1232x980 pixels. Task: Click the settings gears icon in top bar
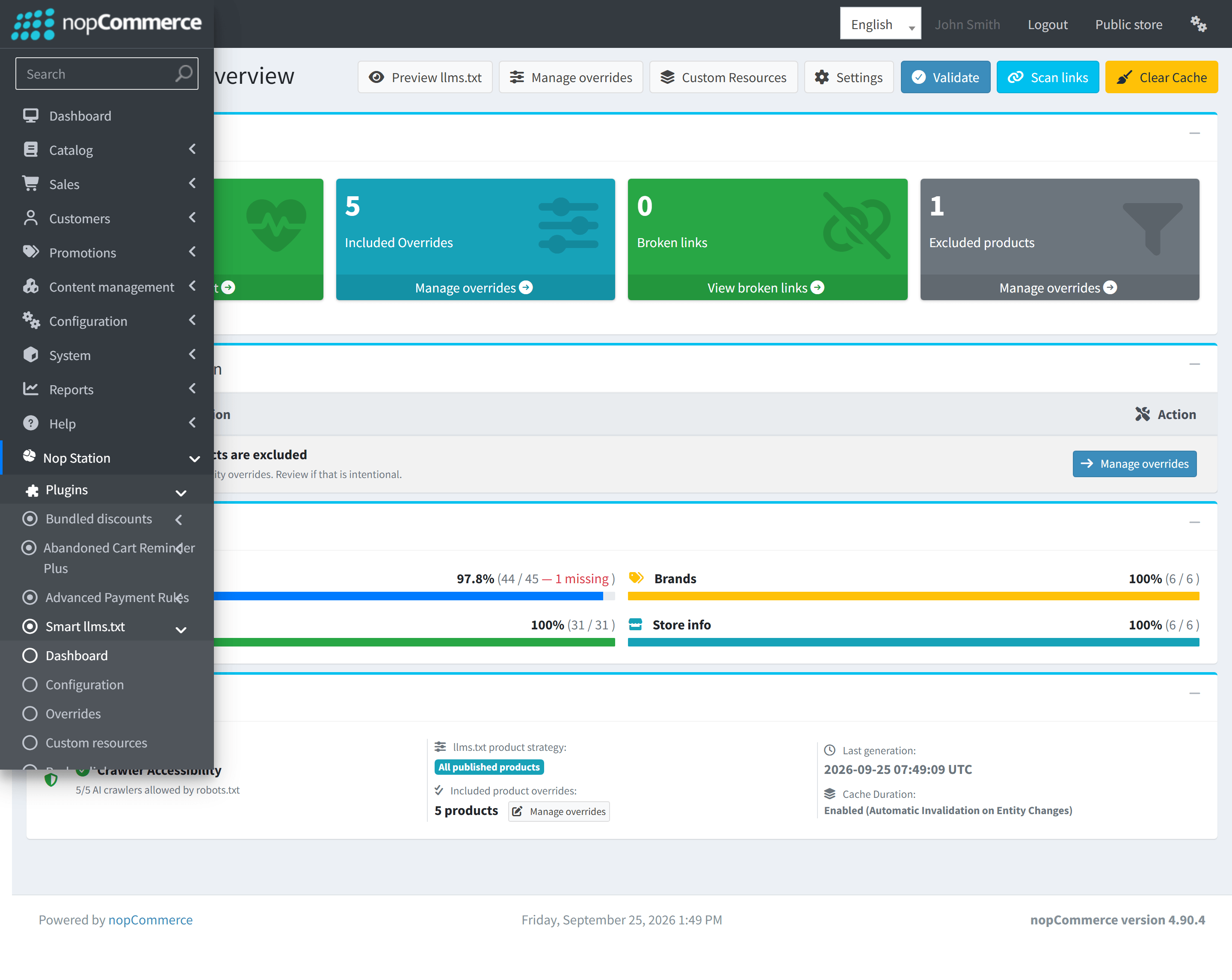point(1198,24)
